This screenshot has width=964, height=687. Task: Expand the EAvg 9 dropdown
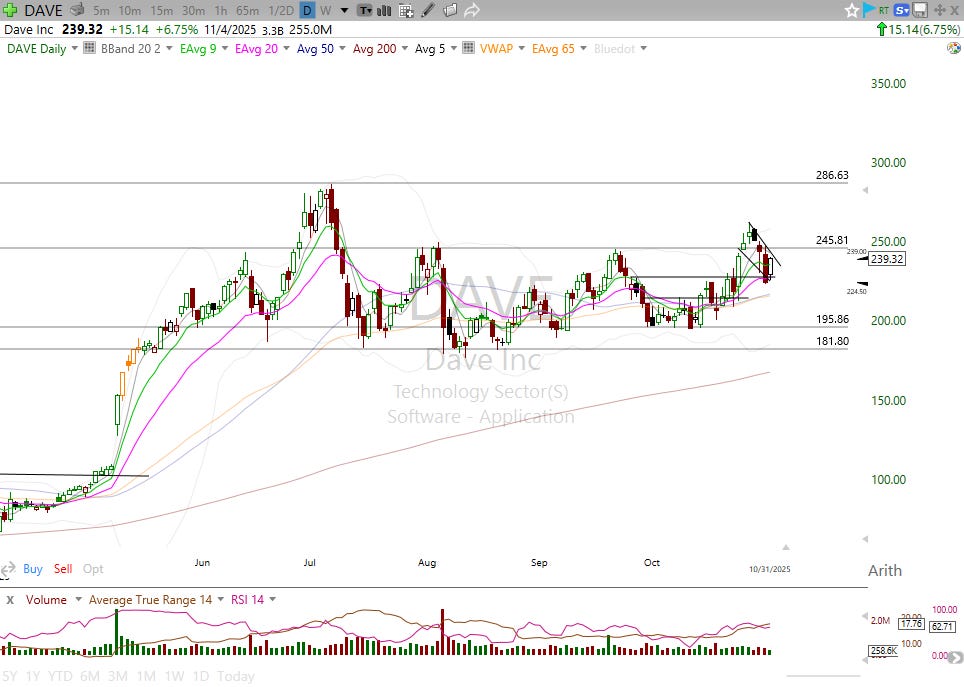(x=224, y=48)
